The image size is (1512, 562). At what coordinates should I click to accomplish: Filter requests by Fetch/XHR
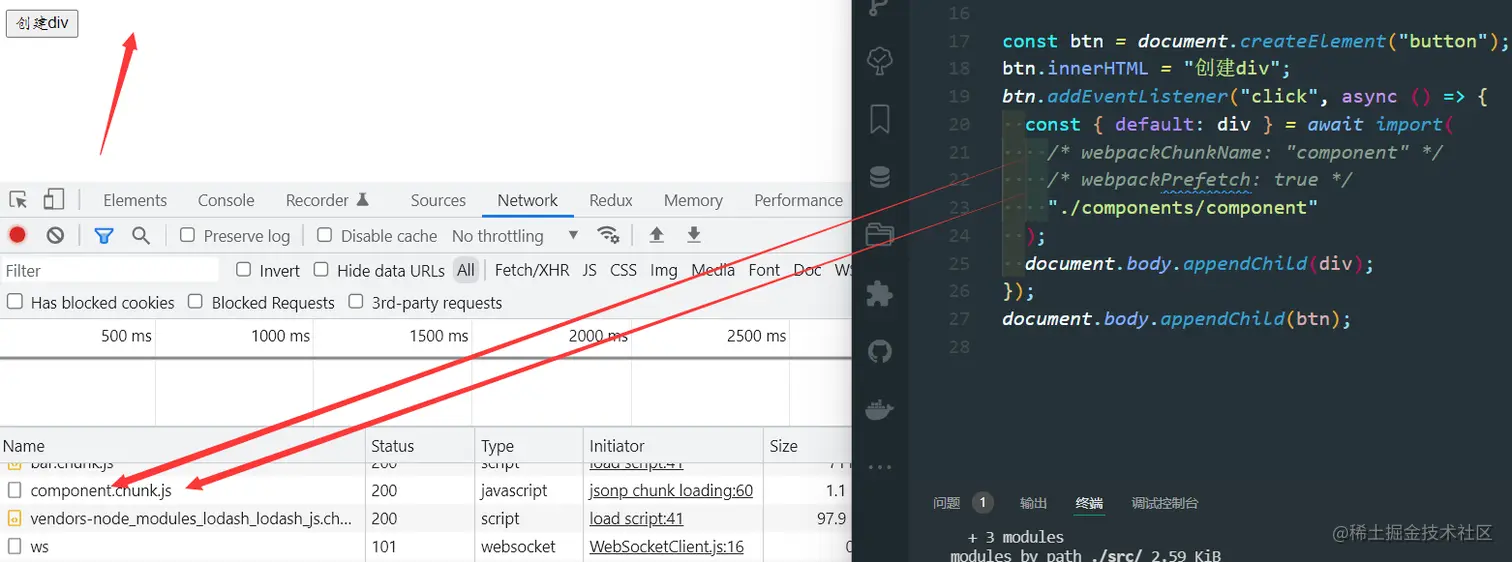pos(532,270)
